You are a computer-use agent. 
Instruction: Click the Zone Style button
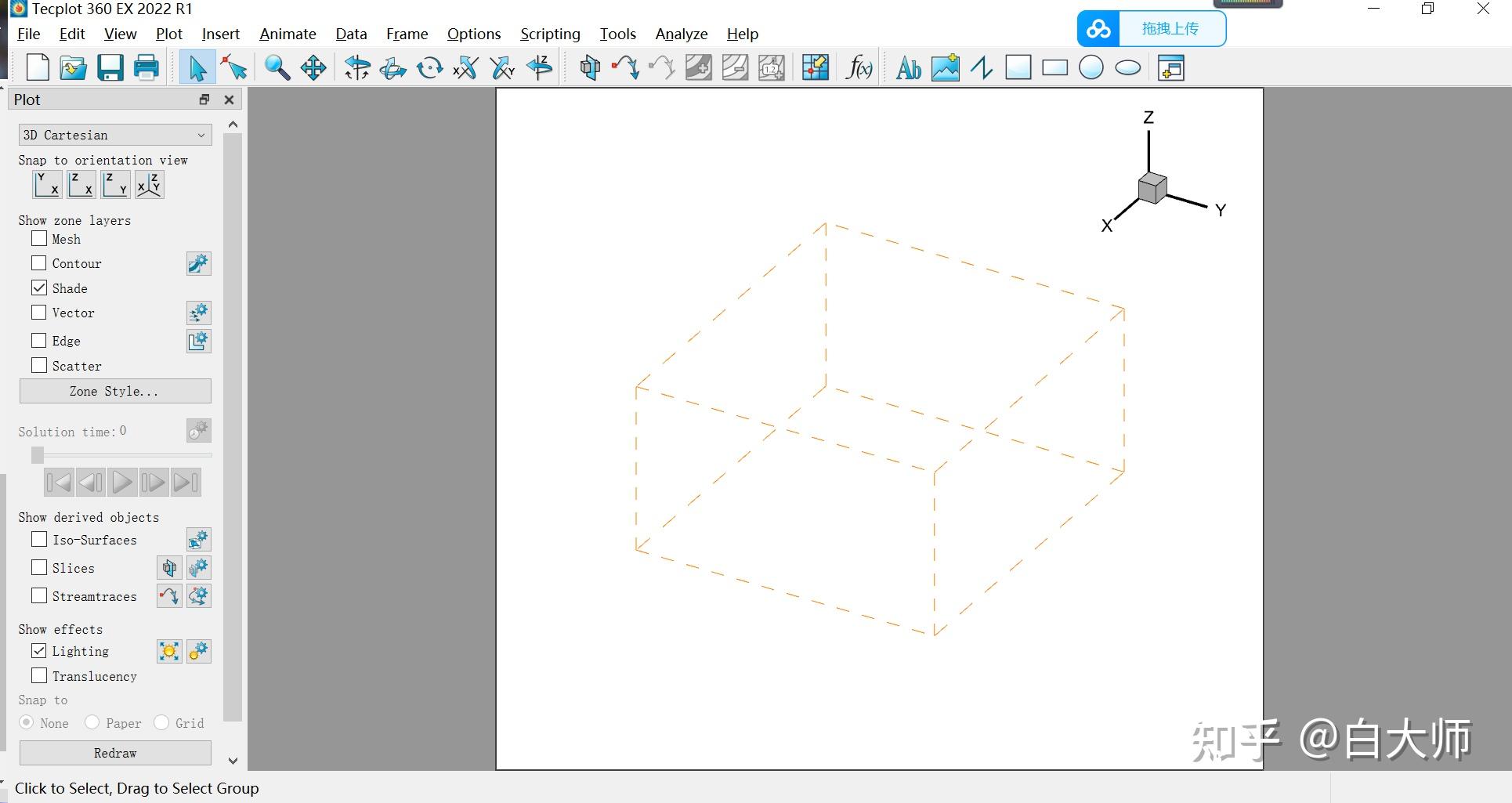[x=114, y=391]
